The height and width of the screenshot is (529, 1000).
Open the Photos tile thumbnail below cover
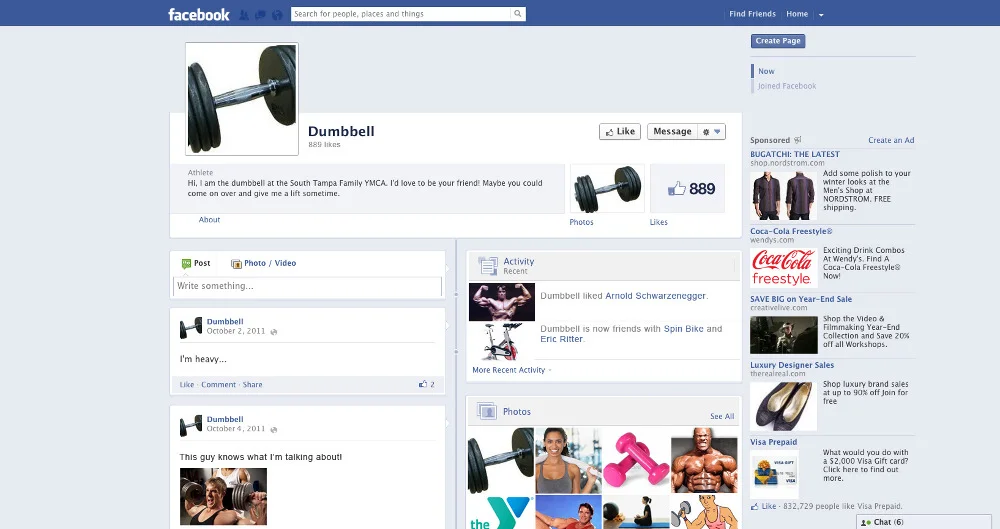coord(607,188)
